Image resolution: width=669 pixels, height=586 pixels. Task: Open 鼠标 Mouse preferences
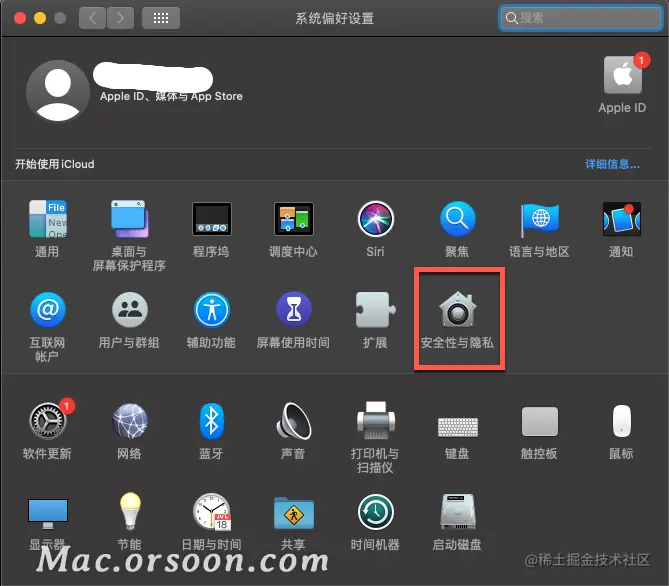[x=622, y=421]
